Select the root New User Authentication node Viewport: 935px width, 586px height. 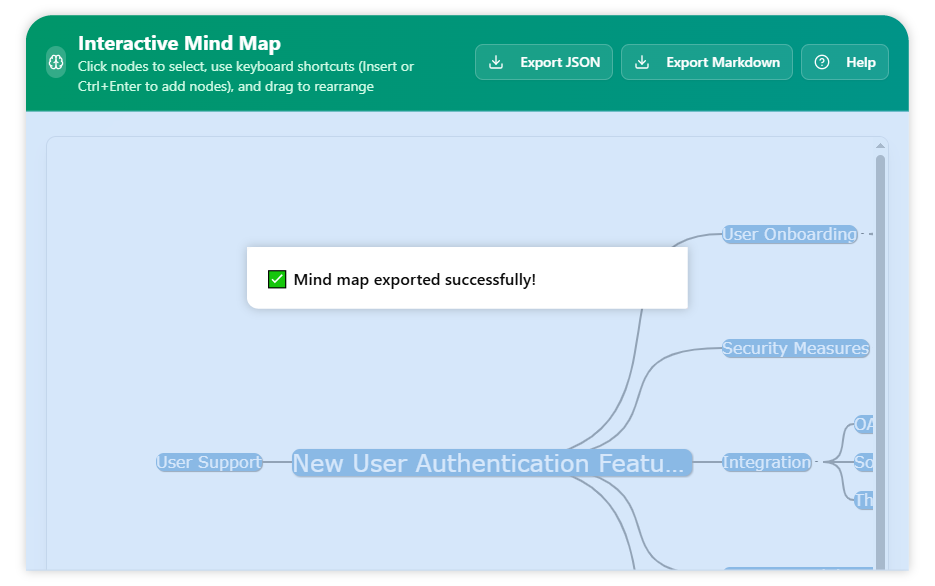pos(491,463)
